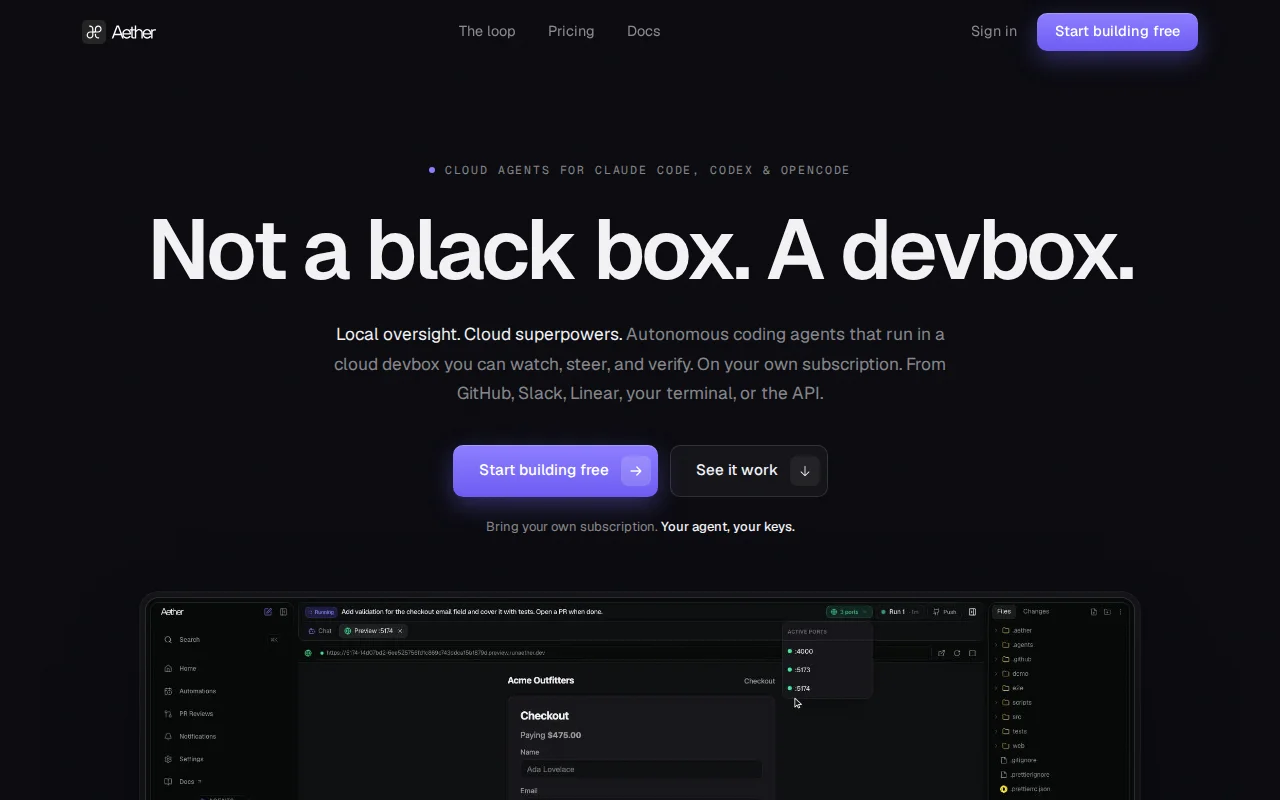Click the yellow icon of .prettierrc.json
The width and height of the screenshot is (1280, 800).
tap(1004, 789)
